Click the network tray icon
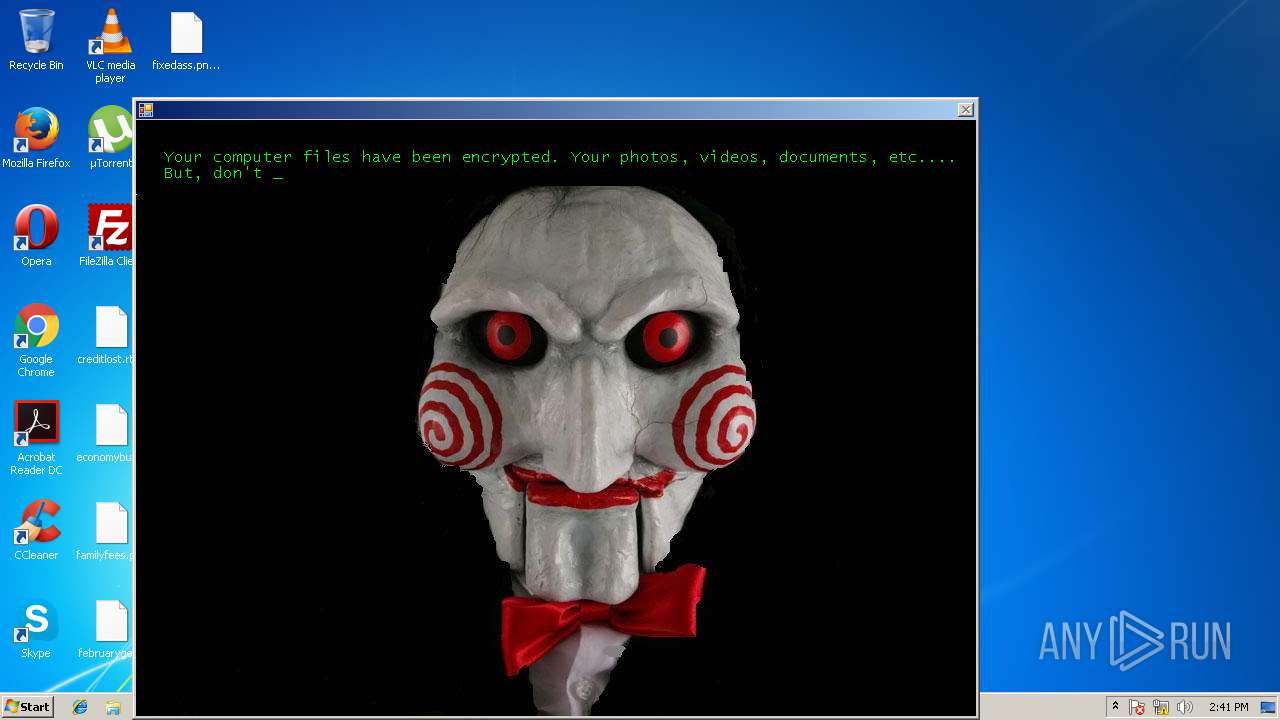Screen dimensions: 1280x720 click(1161, 707)
